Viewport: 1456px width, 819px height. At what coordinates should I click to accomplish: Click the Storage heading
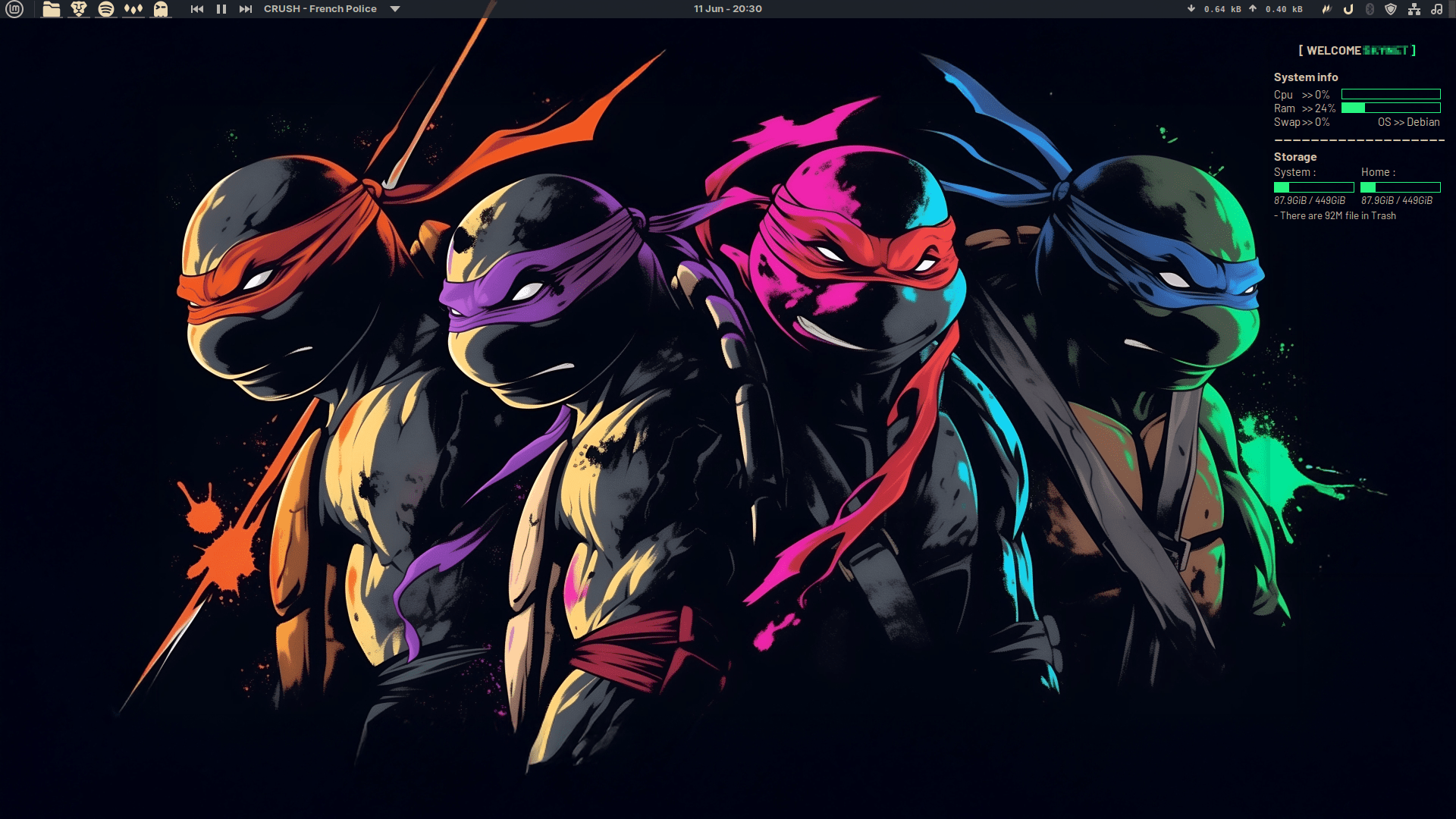pyautogui.click(x=1295, y=157)
